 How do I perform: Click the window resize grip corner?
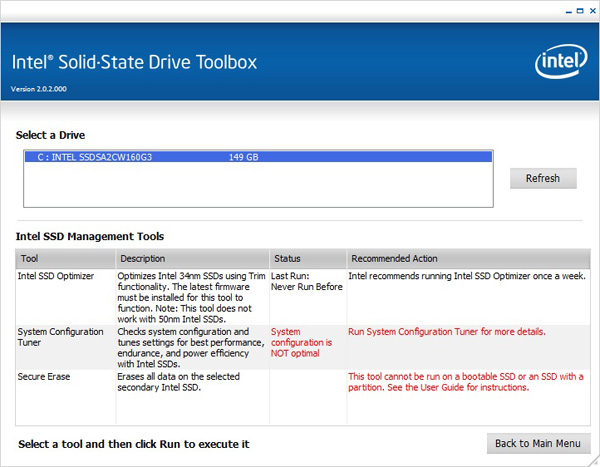coord(595,461)
